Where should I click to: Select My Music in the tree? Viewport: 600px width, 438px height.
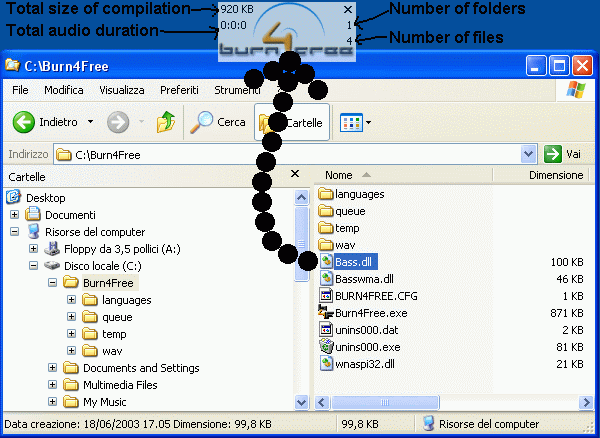pyautogui.click(x=104, y=402)
